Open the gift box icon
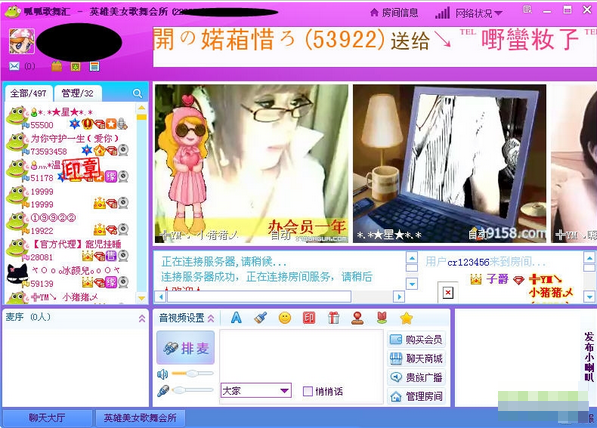 point(334,318)
